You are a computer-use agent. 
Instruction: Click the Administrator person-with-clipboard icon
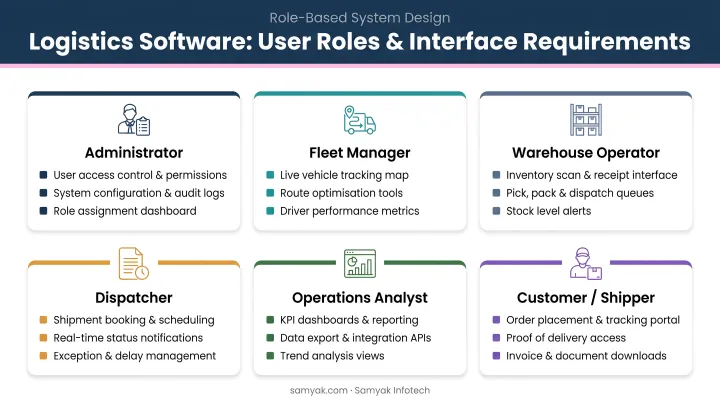point(134,120)
